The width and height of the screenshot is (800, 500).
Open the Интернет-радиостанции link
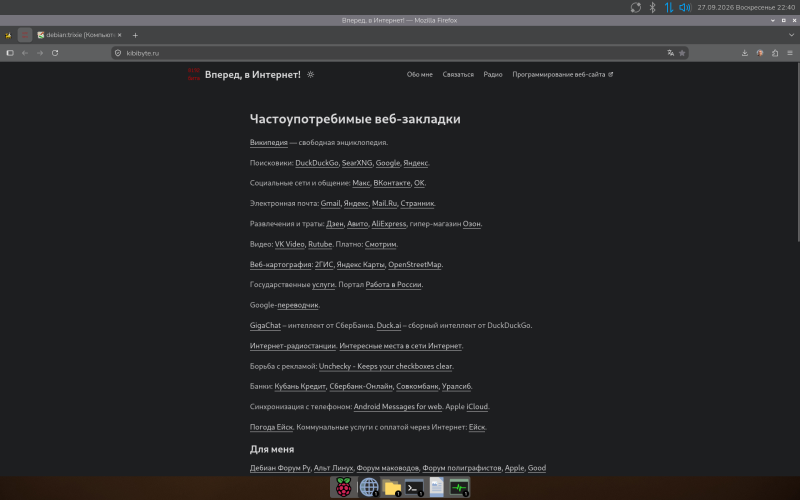click(292, 345)
